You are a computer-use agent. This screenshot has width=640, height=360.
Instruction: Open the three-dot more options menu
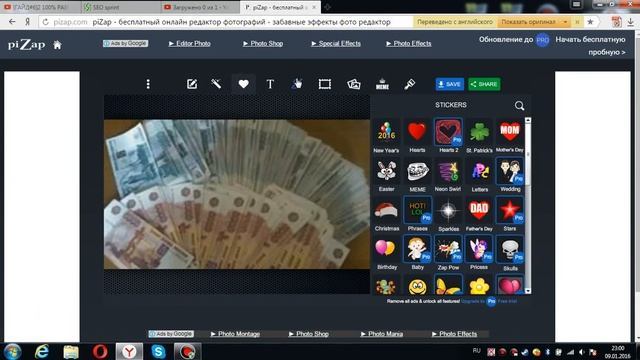point(148,84)
